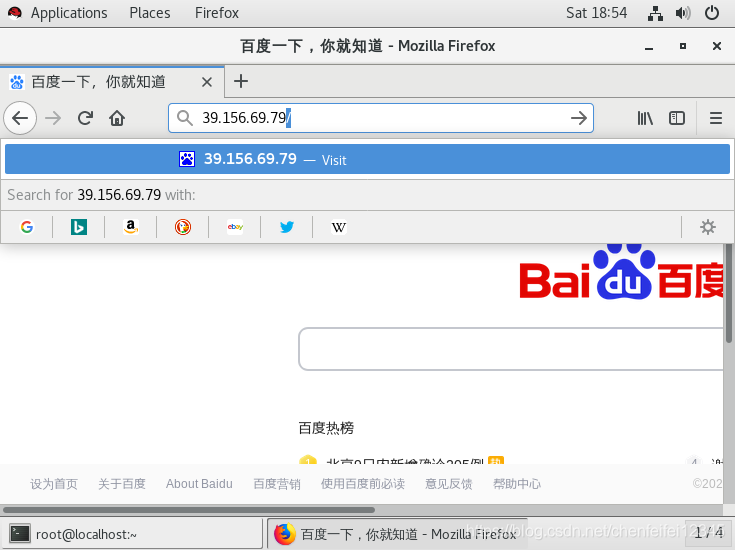735x550 pixels.
Task: Search with Bing icon
Action: pos(79,227)
